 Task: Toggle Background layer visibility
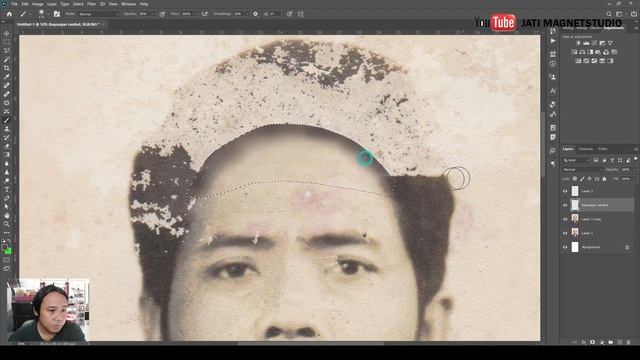565,247
